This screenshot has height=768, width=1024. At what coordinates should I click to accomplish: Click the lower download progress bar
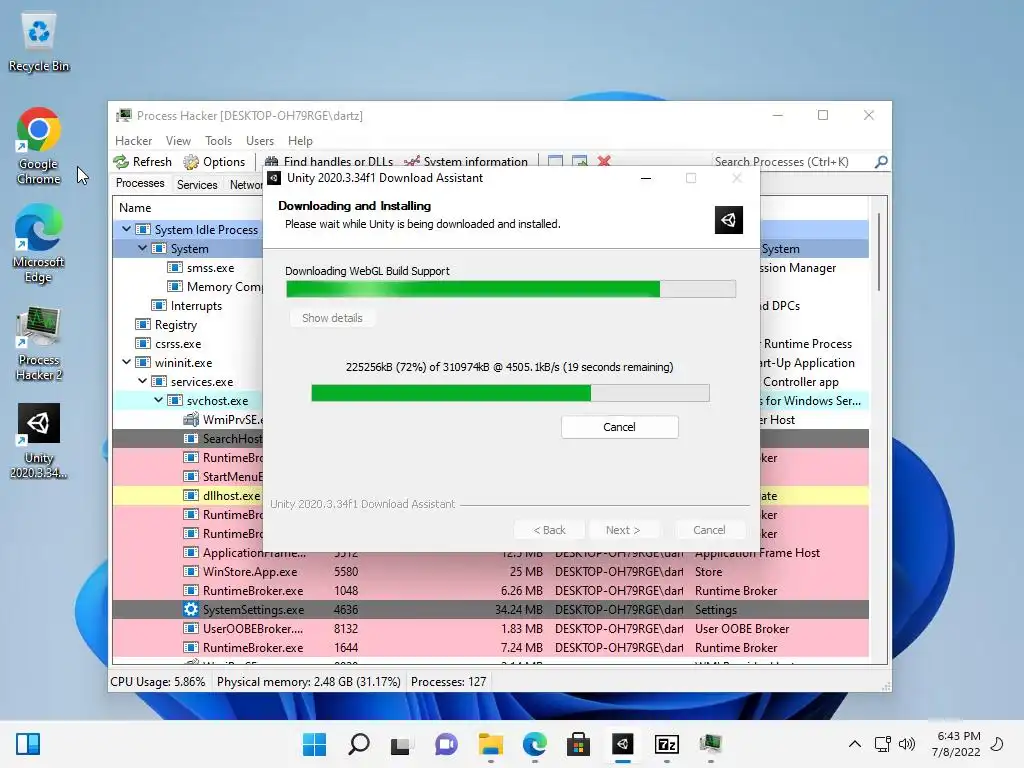(x=510, y=392)
